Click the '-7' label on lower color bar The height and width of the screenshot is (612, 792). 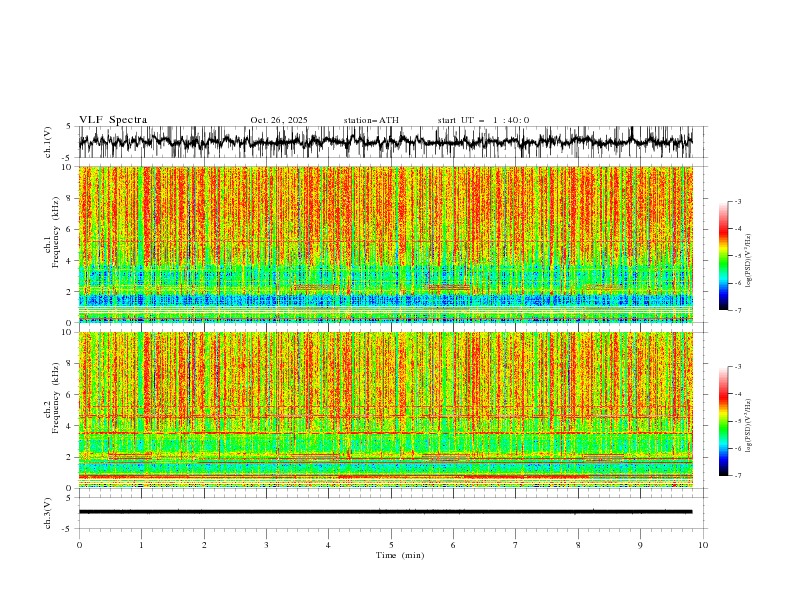pyautogui.click(x=737, y=476)
